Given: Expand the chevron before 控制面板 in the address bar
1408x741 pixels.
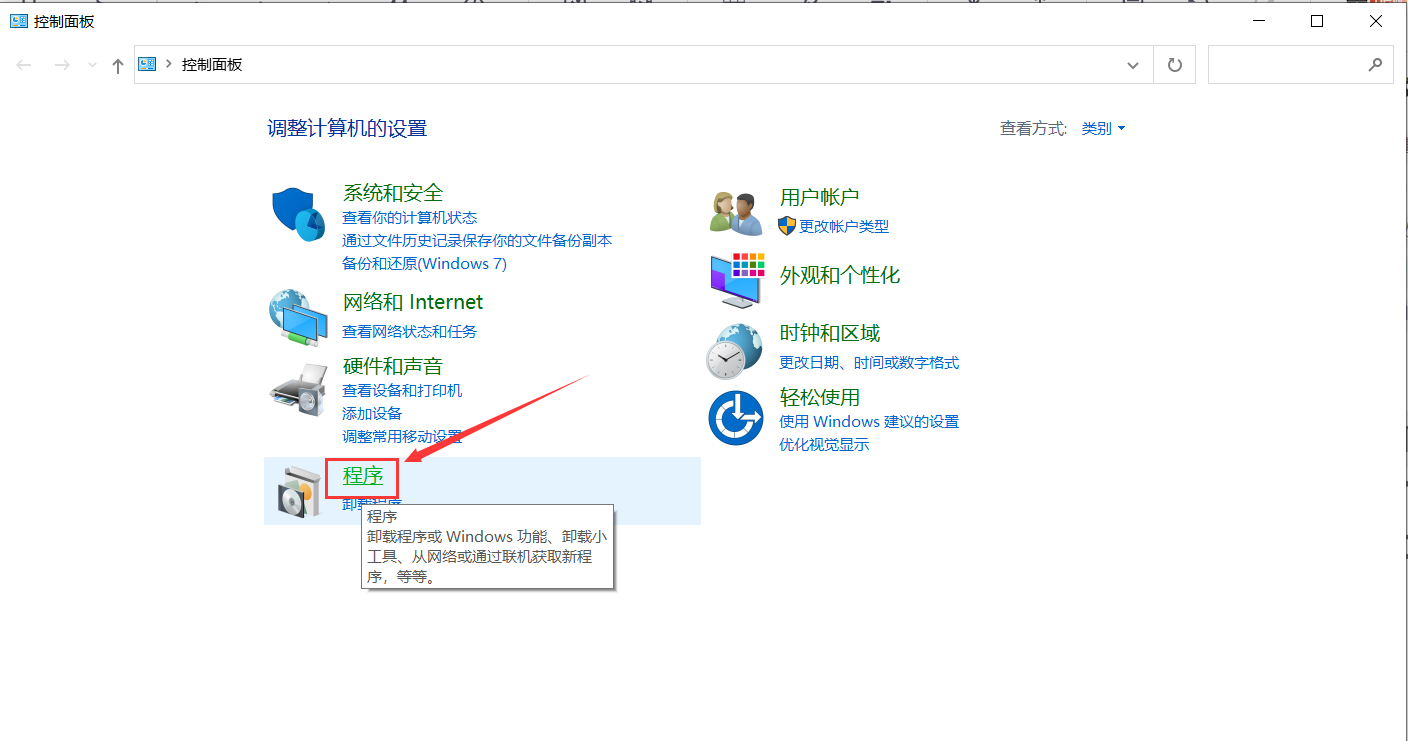Looking at the screenshot, I should [169, 64].
